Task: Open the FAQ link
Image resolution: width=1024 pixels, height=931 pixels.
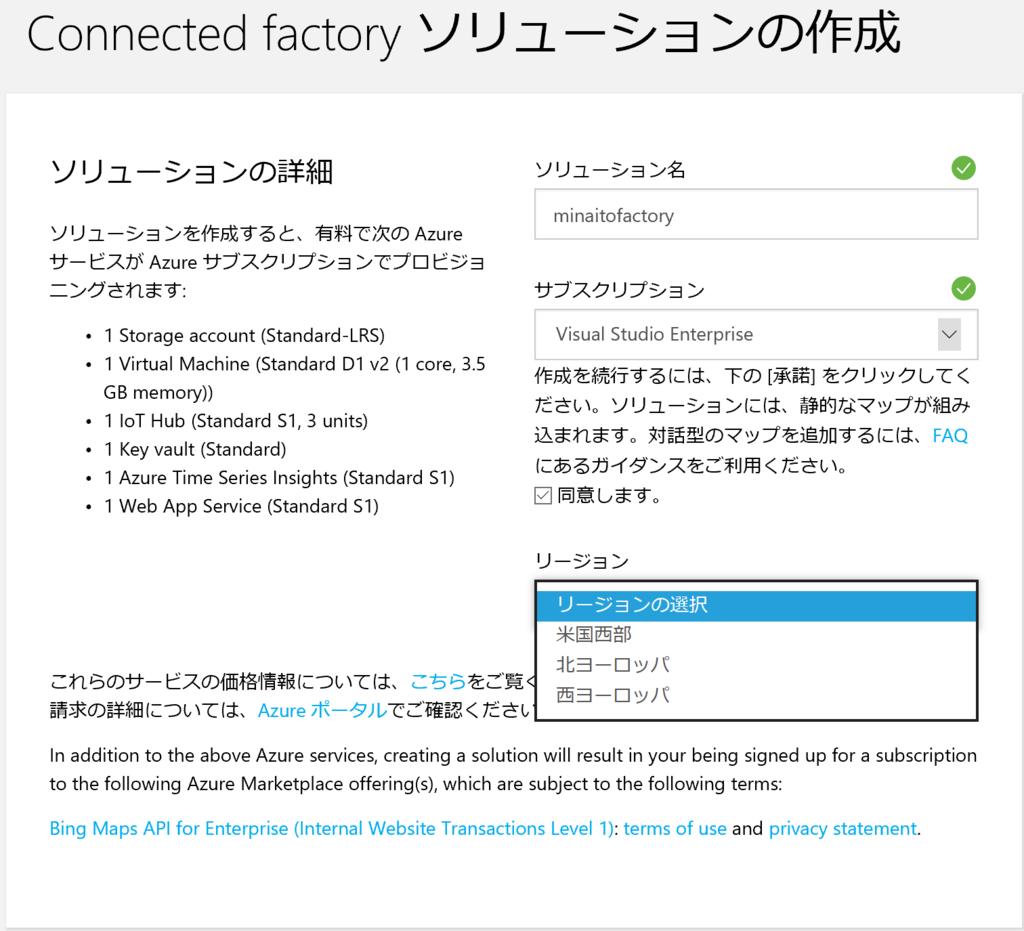Action: click(x=950, y=435)
